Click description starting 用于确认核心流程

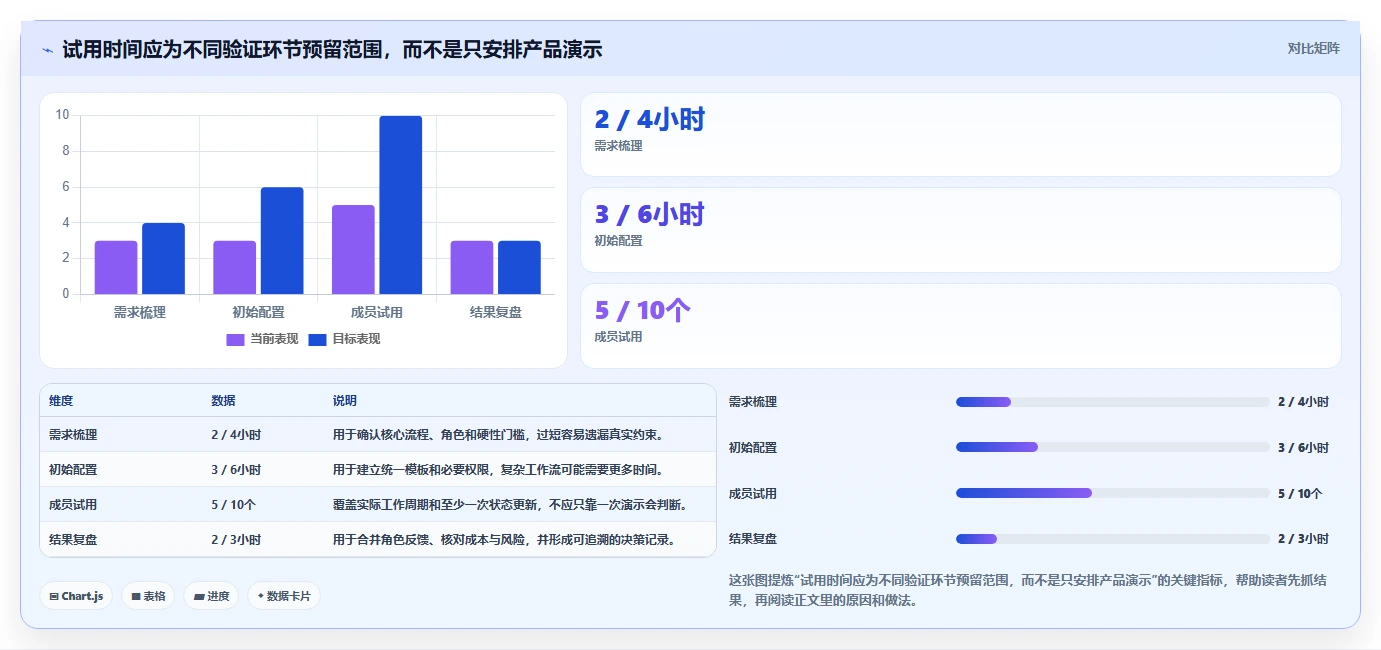[x=498, y=435]
